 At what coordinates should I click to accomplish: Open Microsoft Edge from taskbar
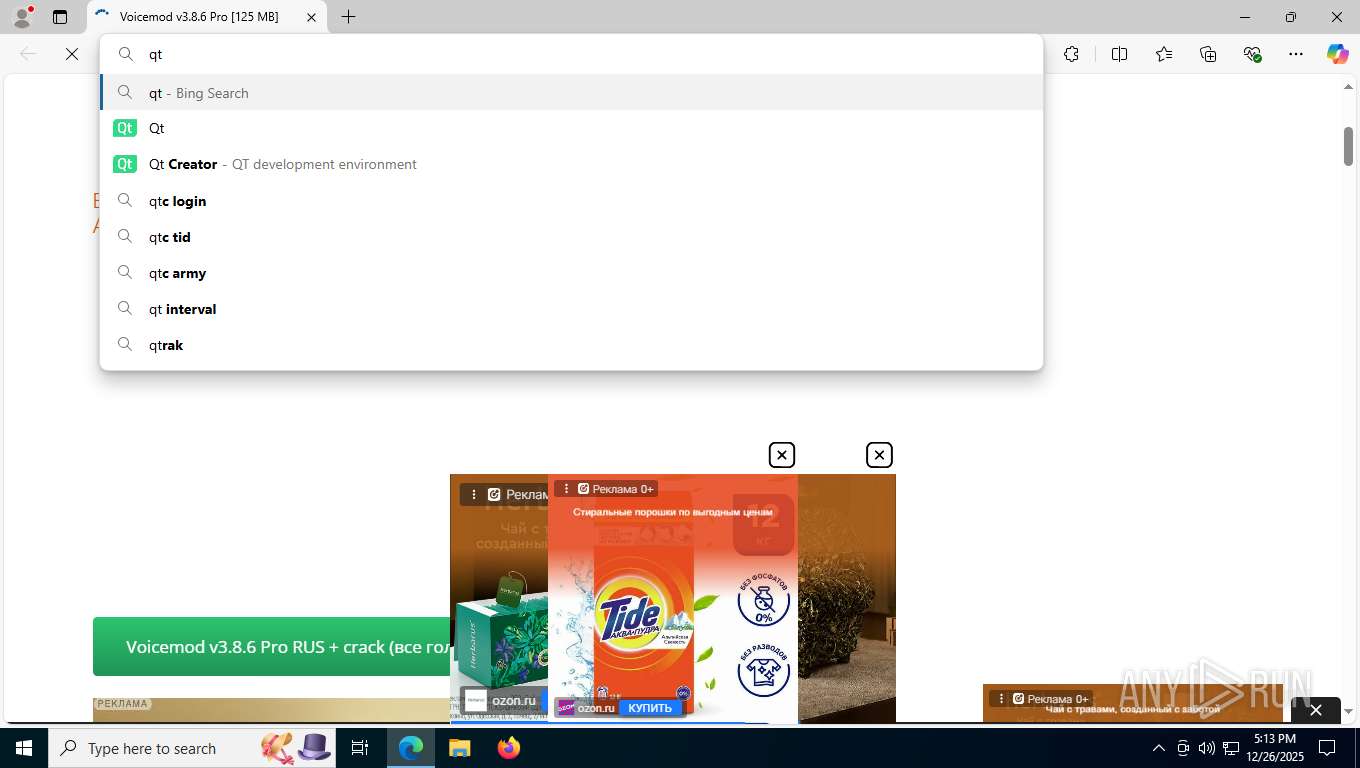(411, 748)
